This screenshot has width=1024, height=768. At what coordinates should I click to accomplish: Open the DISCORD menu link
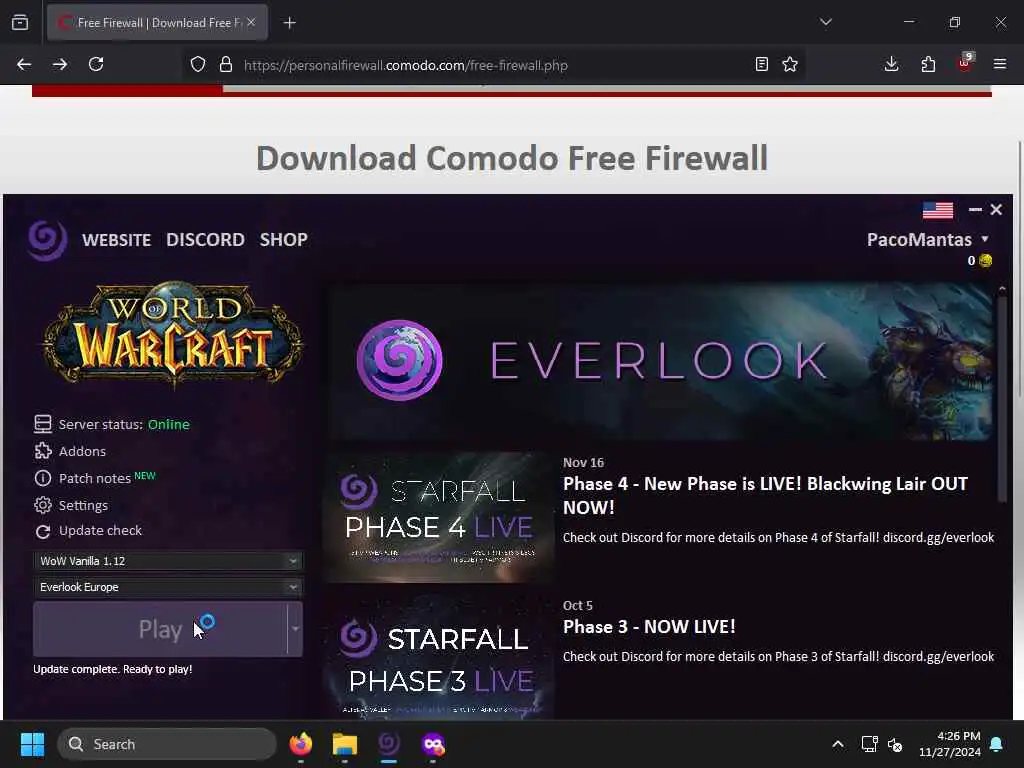(205, 240)
